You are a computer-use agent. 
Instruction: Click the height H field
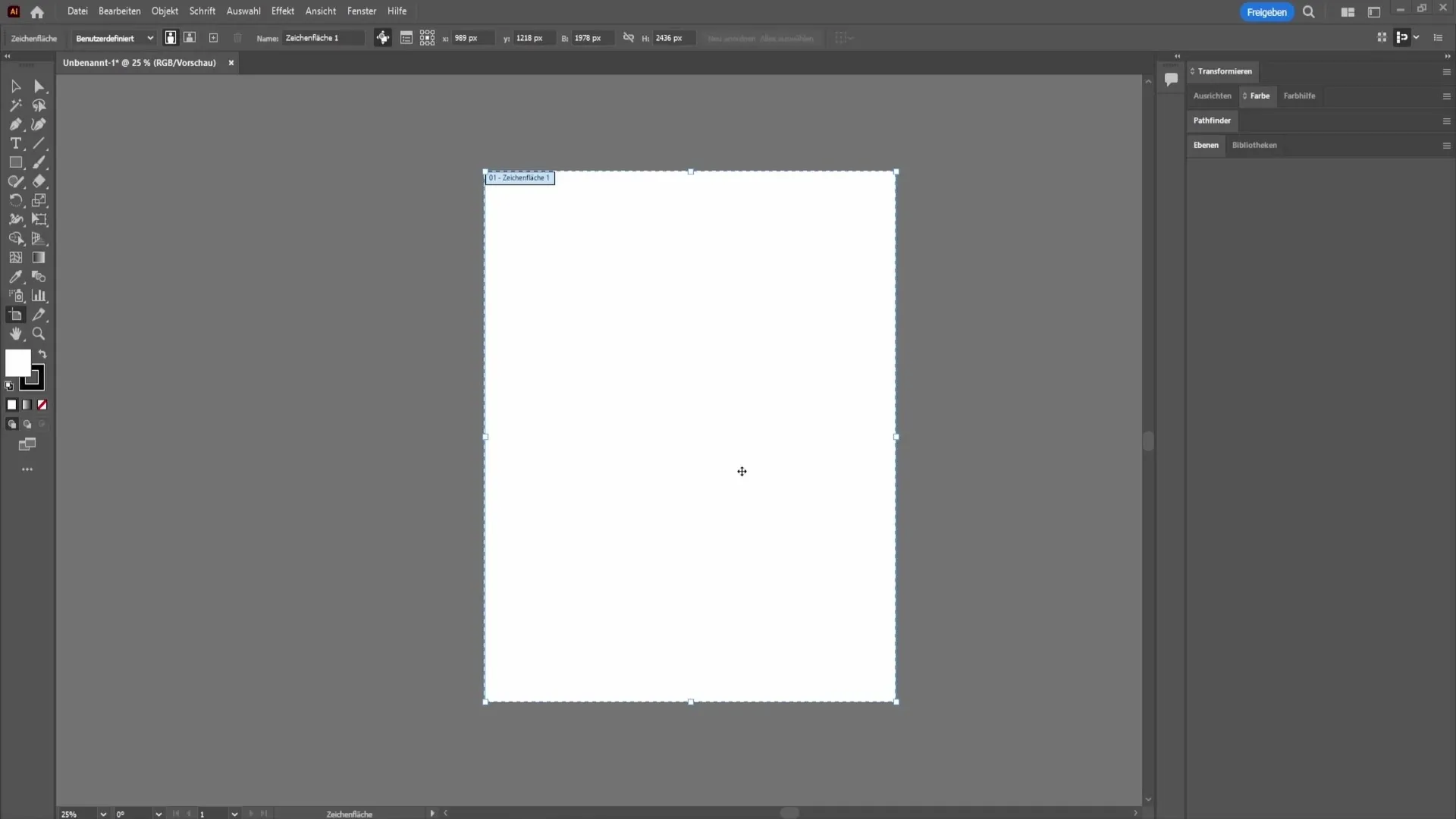coord(673,38)
